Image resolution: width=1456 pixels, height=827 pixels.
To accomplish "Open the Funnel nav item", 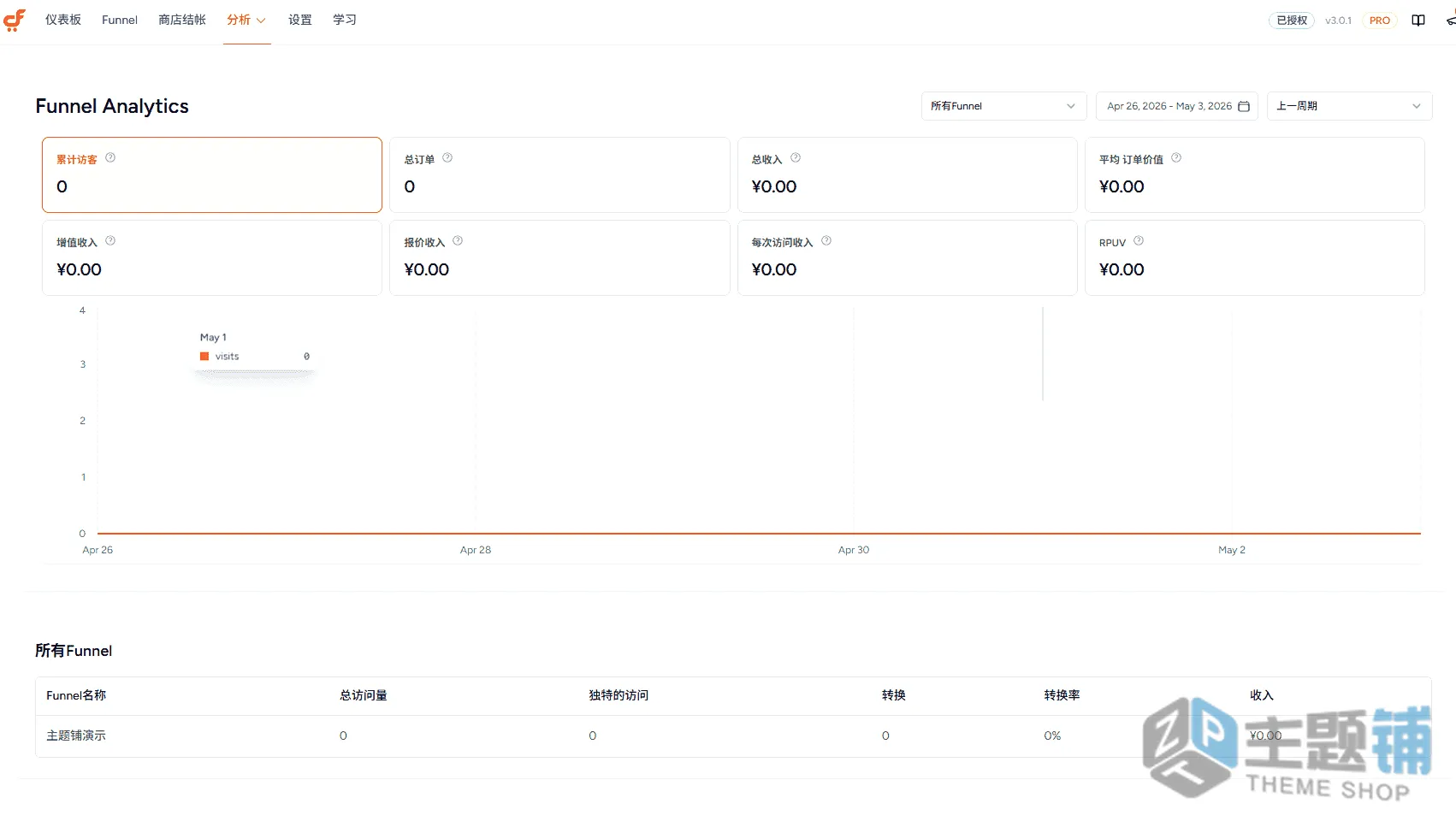I will 120,20.
